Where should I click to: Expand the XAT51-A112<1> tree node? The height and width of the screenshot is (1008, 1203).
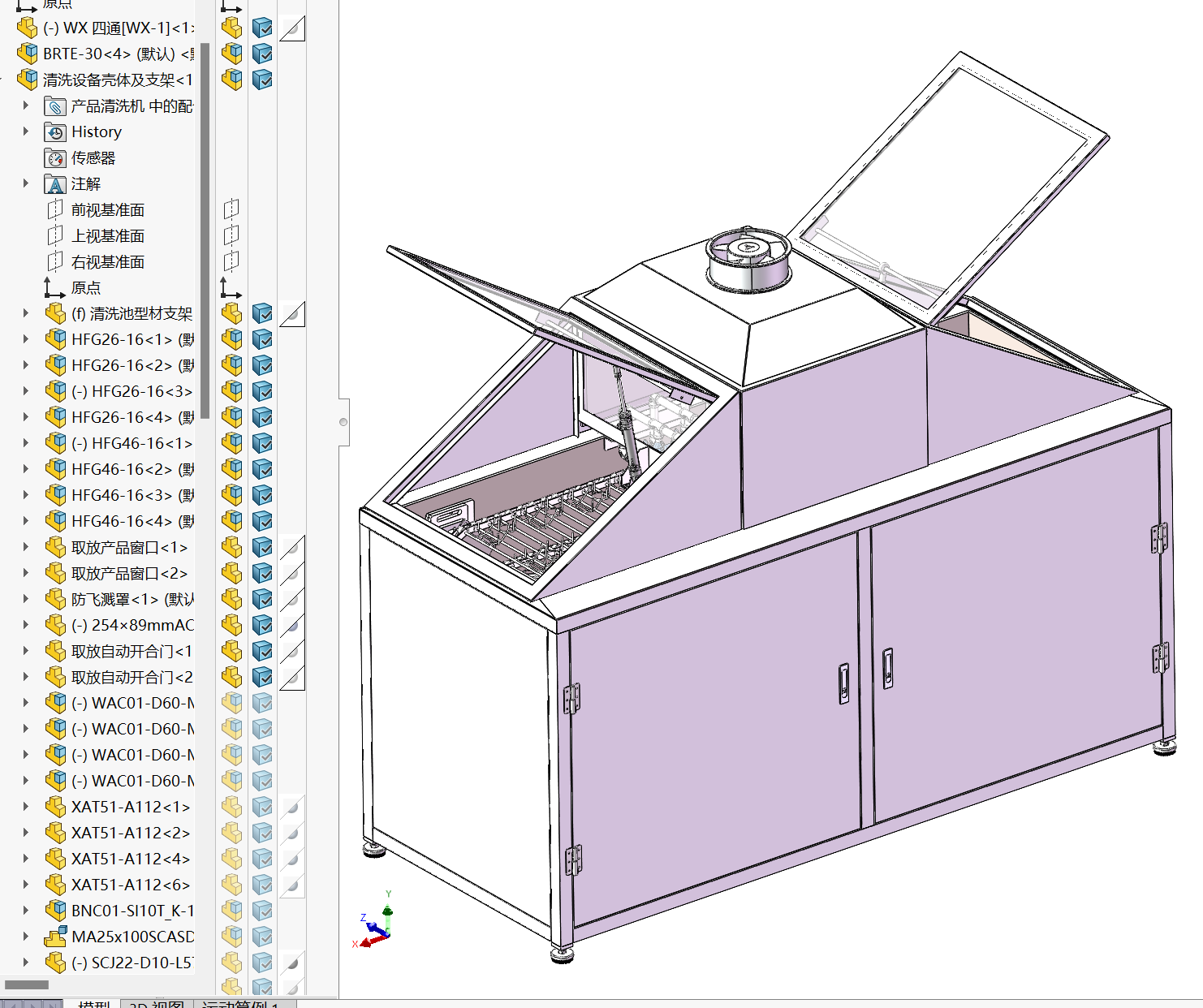(x=26, y=807)
